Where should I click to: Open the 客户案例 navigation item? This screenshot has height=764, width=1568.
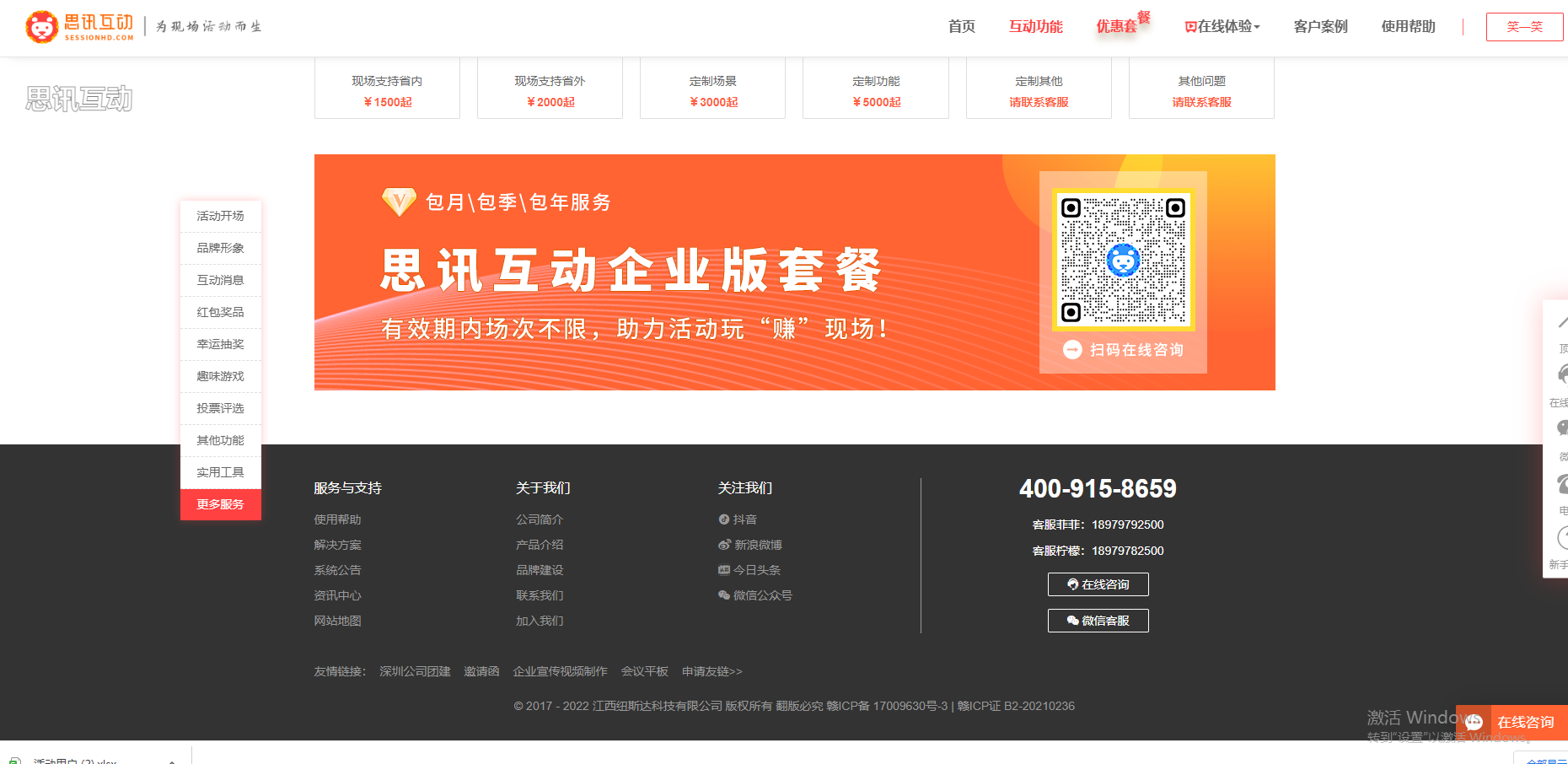point(1320,26)
